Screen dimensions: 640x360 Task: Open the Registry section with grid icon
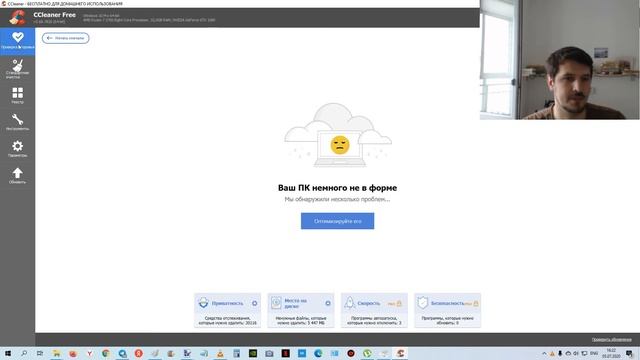18,96
